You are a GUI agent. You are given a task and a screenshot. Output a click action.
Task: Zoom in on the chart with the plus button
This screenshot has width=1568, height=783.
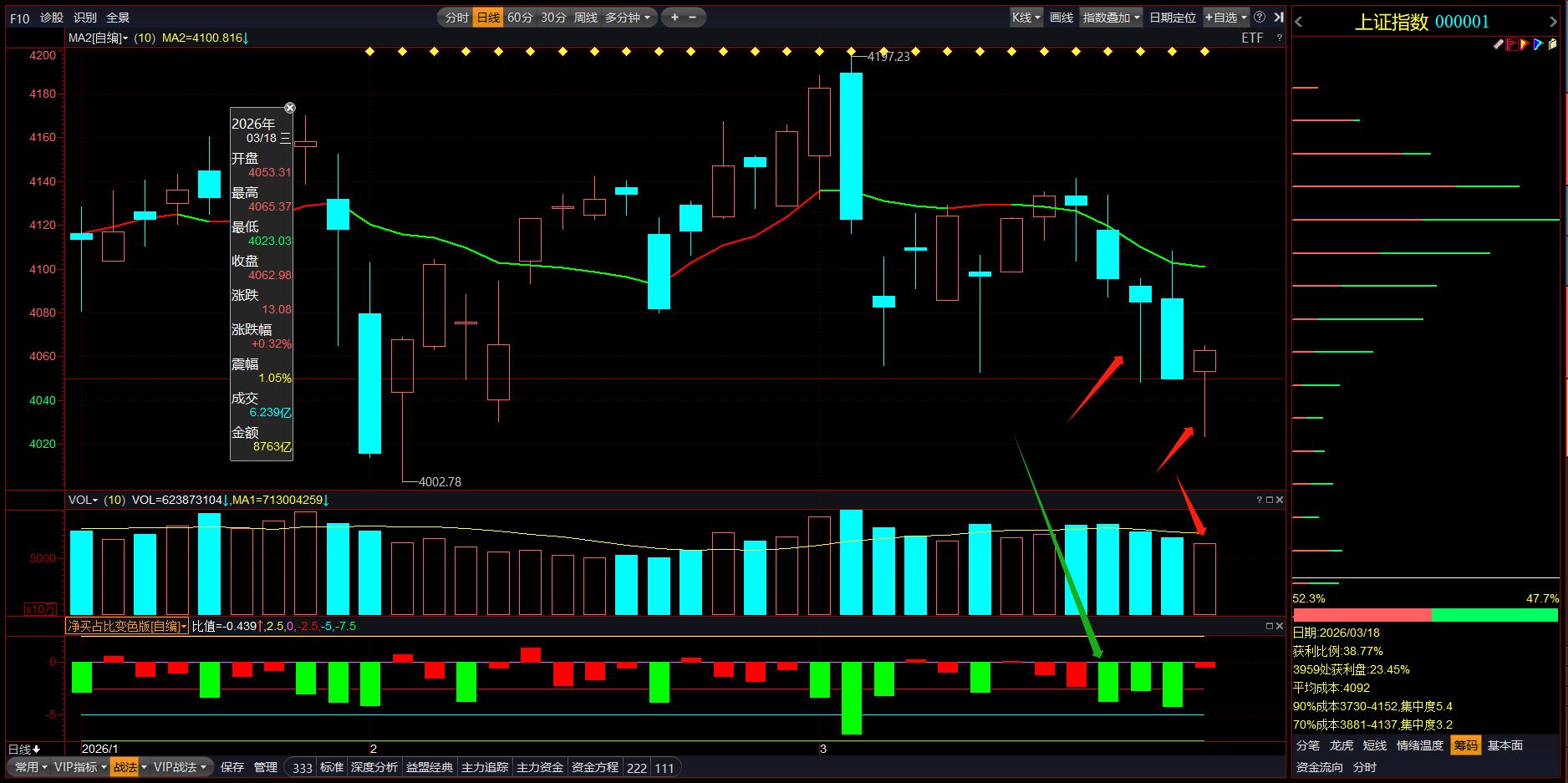[x=675, y=18]
